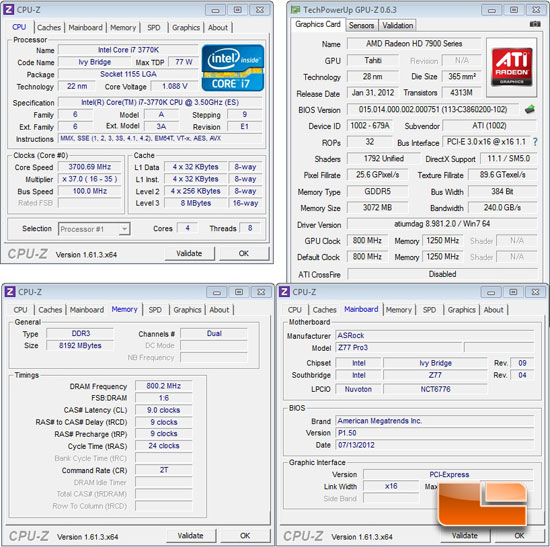The image size is (550, 547).
Task: Open Mainboard tab in top CPU-Z window
Action: click(x=85, y=27)
